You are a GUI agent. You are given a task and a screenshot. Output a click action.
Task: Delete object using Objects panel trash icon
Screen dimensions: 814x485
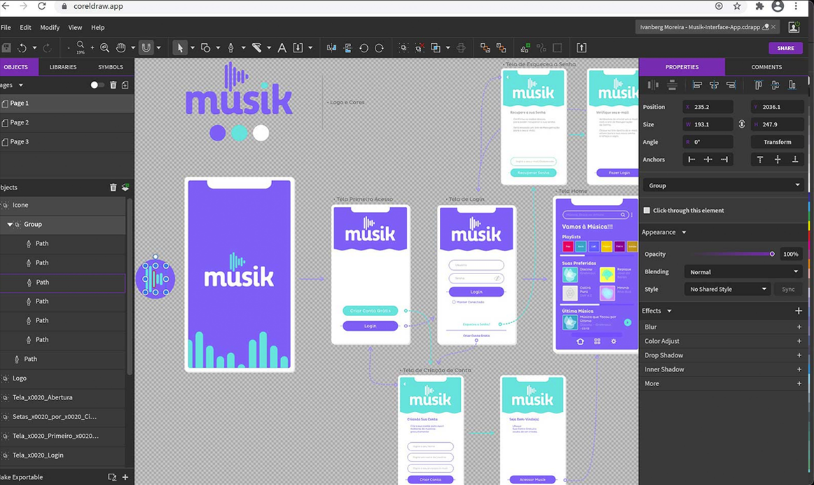113,188
